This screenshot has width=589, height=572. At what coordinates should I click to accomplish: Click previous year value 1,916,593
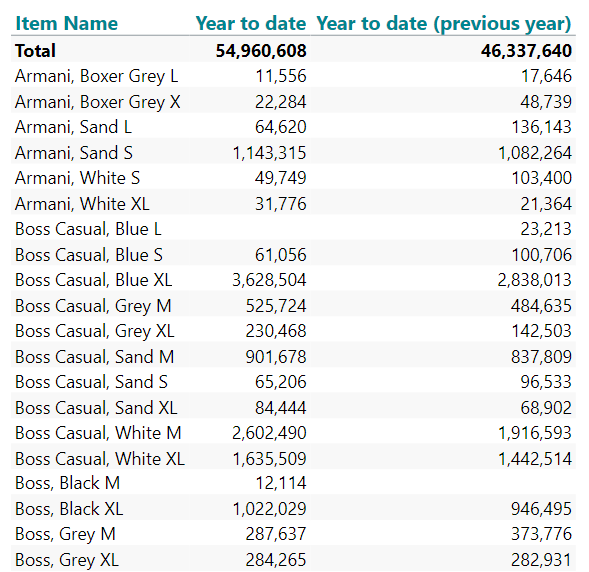535,433
